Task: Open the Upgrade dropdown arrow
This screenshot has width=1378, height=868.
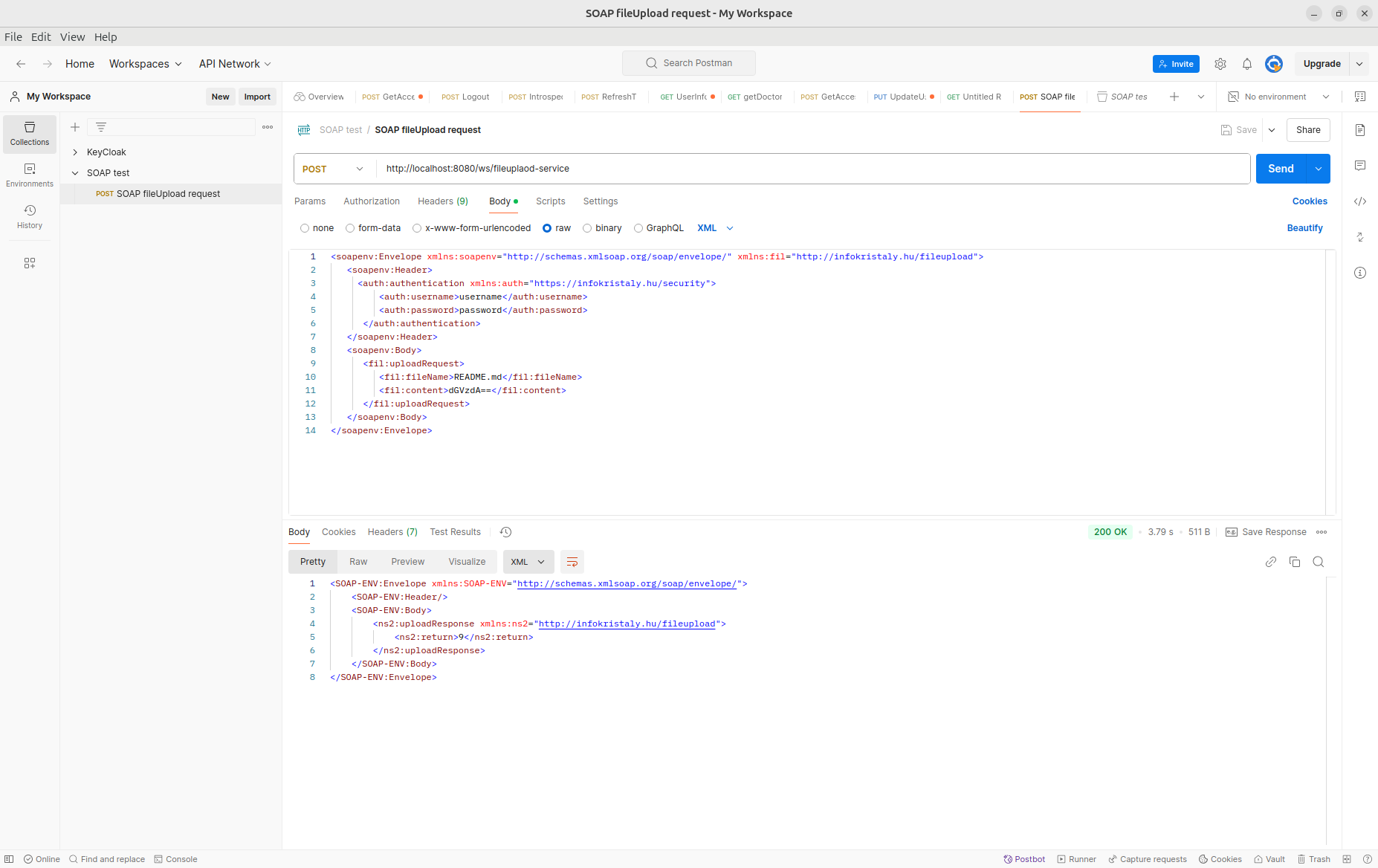Action: [1359, 64]
